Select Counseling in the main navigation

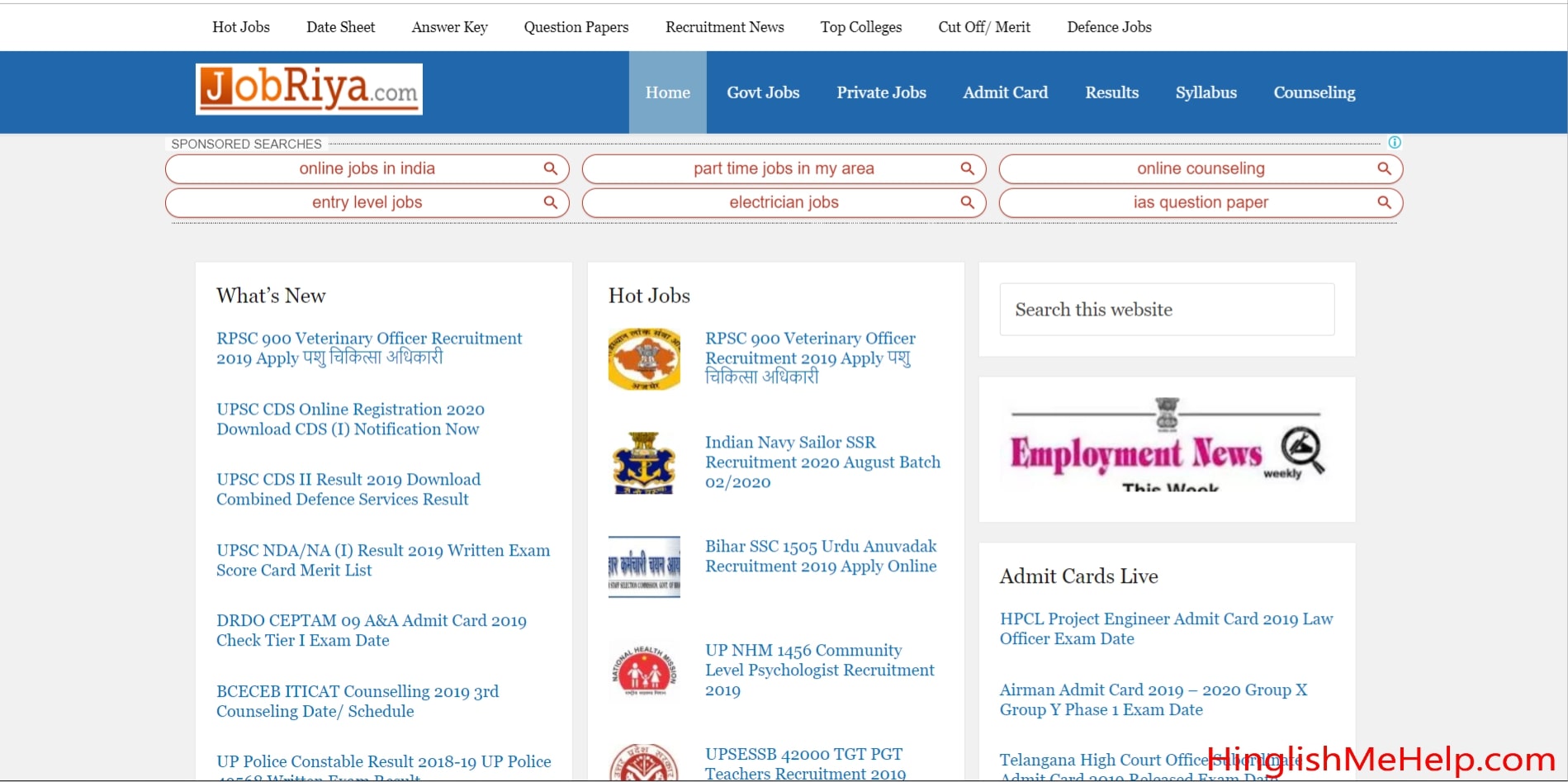pyautogui.click(x=1315, y=92)
